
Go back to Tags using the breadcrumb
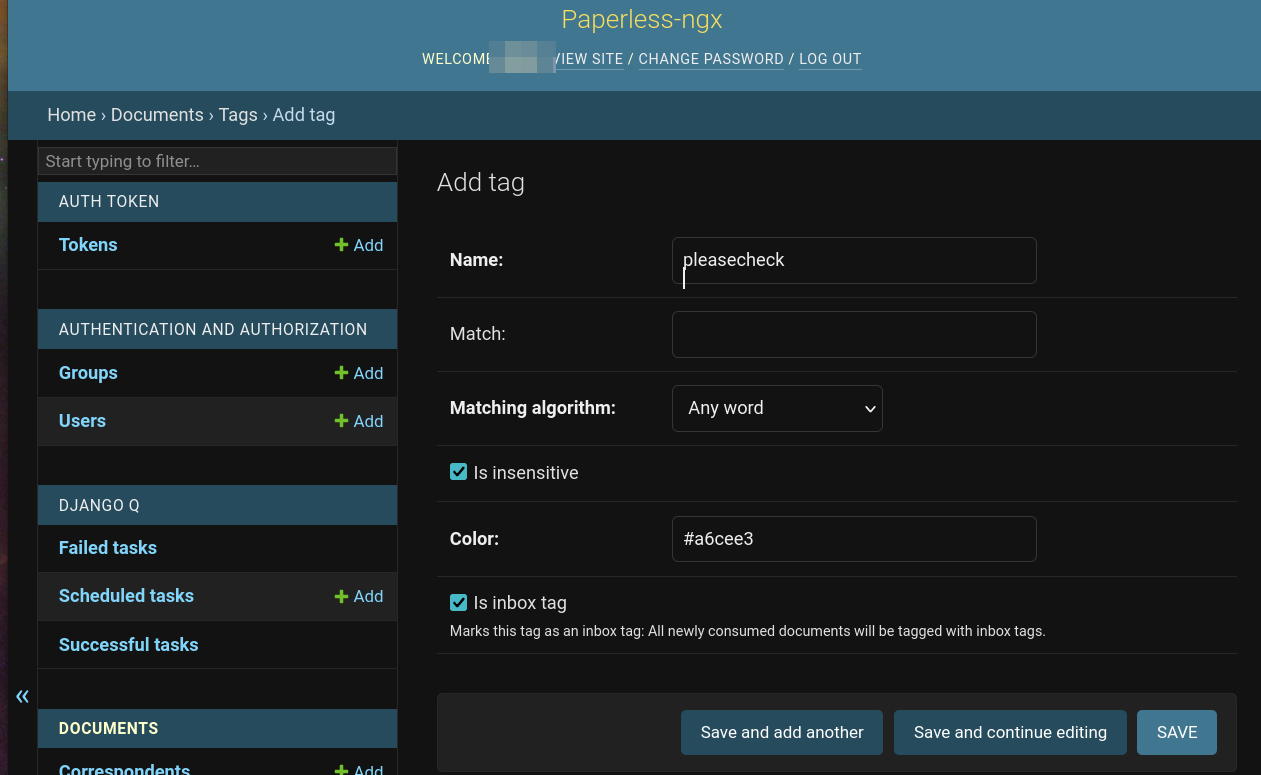tap(238, 115)
